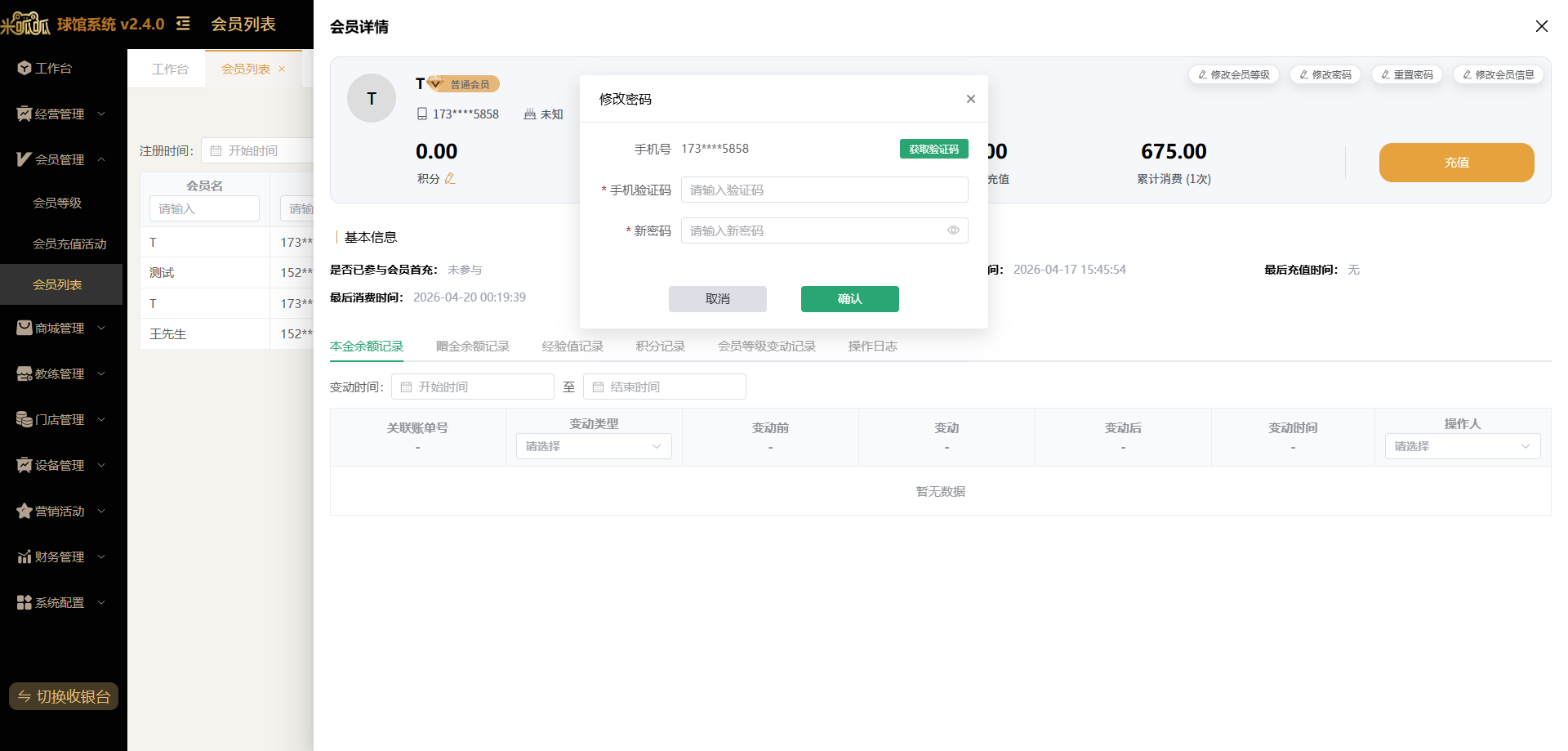Close the 修改密码 dialog

click(971, 99)
